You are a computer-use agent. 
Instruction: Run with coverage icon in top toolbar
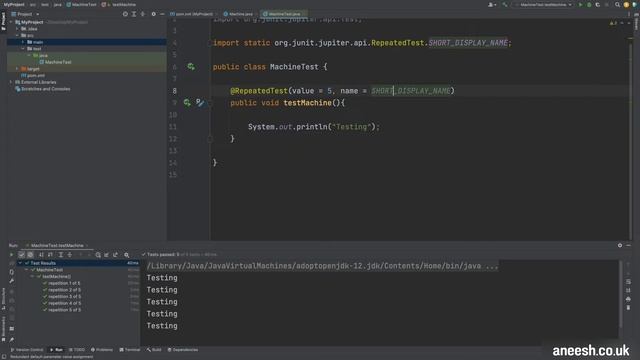point(598,5)
